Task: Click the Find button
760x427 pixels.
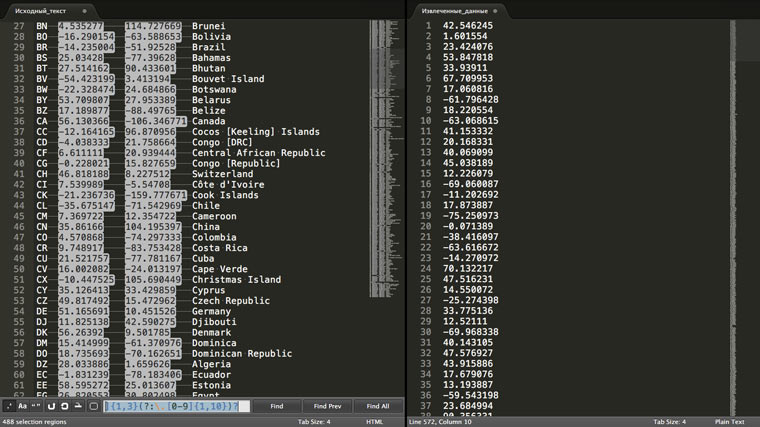Action: (277, 406)
